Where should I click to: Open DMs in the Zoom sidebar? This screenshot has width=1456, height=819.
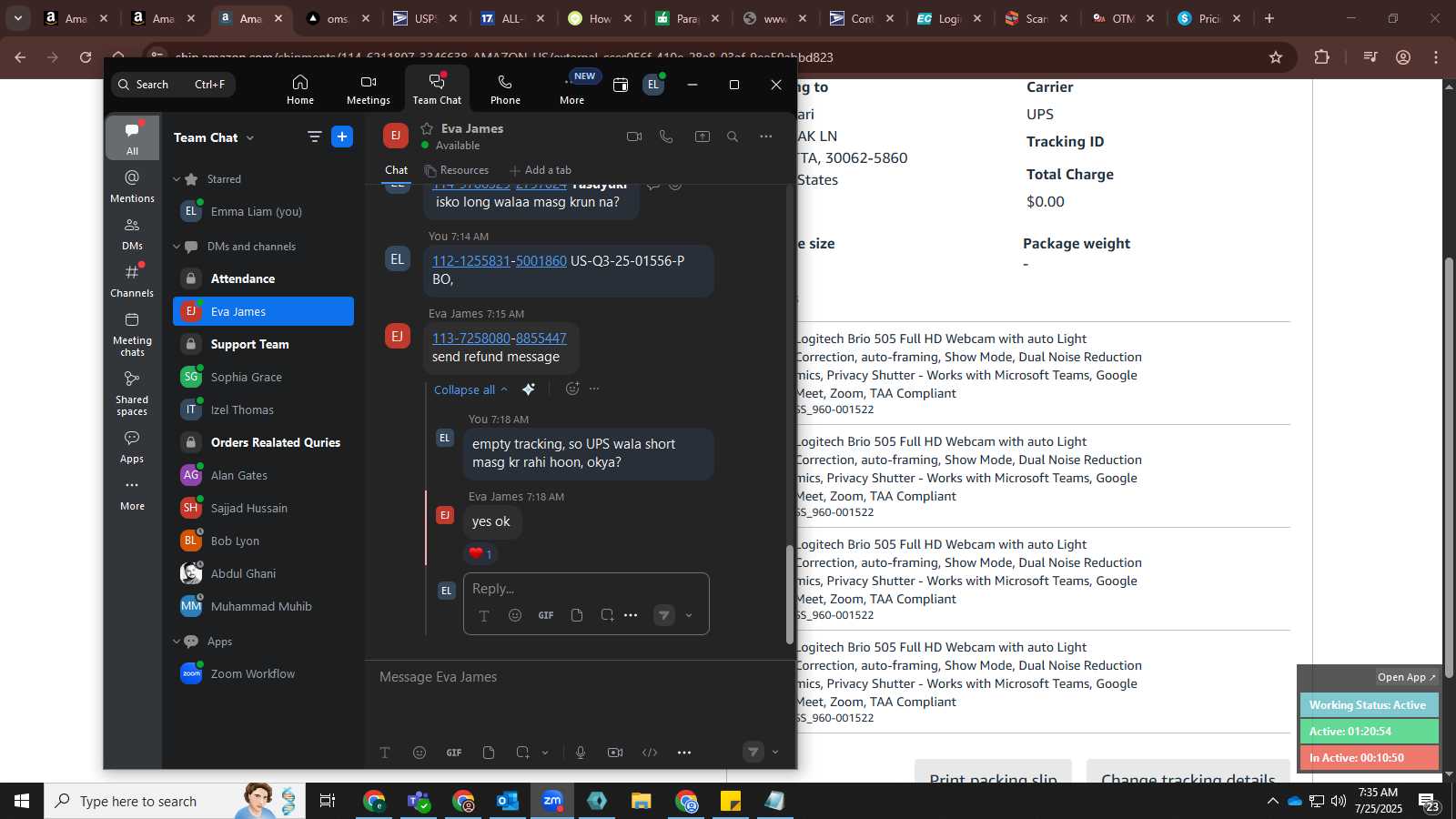(132, 233)
